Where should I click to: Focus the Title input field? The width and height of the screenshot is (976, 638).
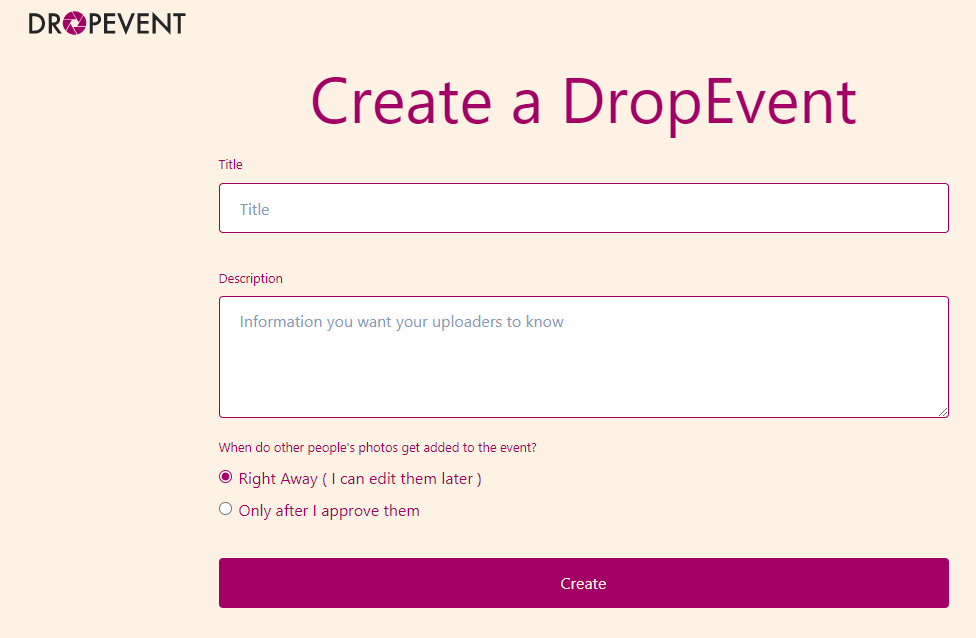[583, 208]
